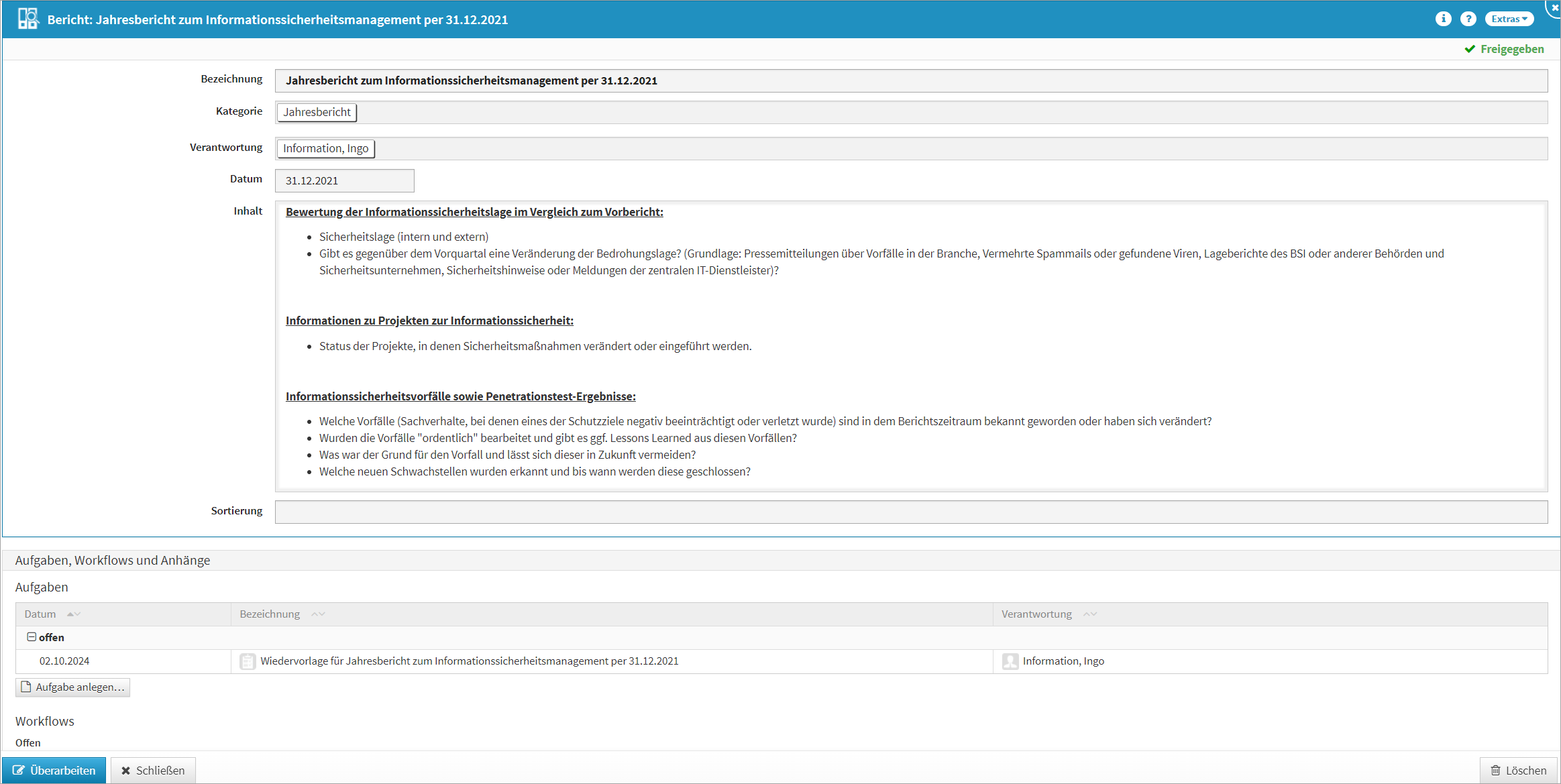Close the report dialog with X corner icon

click(x=1554, y=7)
